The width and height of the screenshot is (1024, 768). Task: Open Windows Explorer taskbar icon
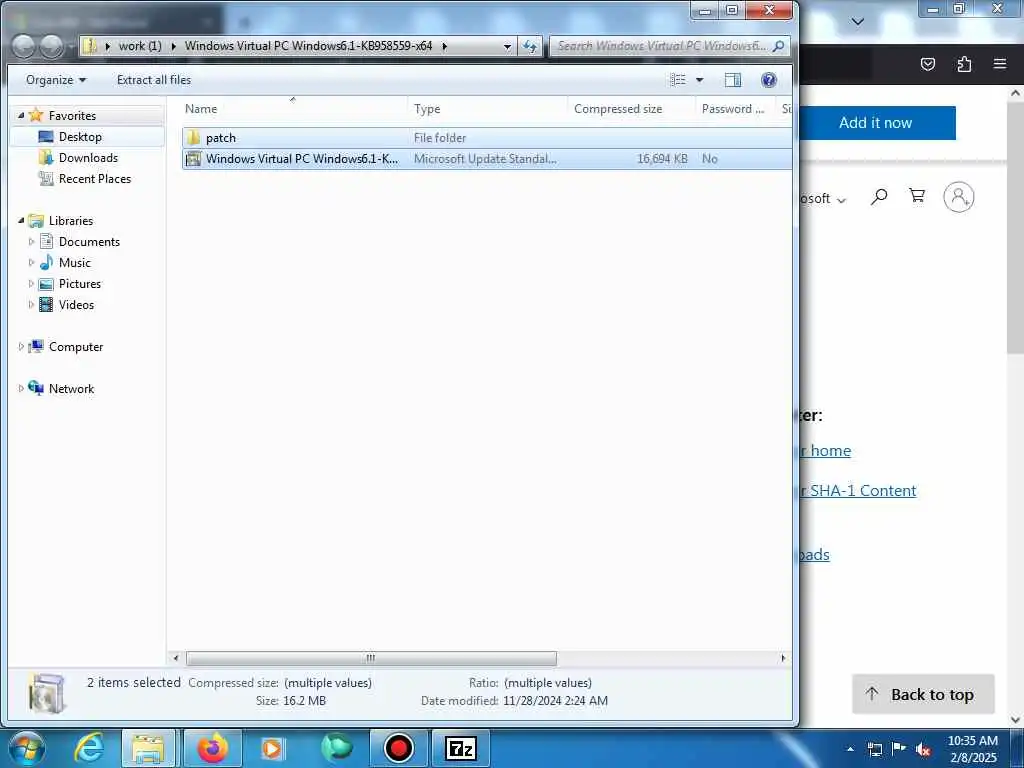[148, 748]
